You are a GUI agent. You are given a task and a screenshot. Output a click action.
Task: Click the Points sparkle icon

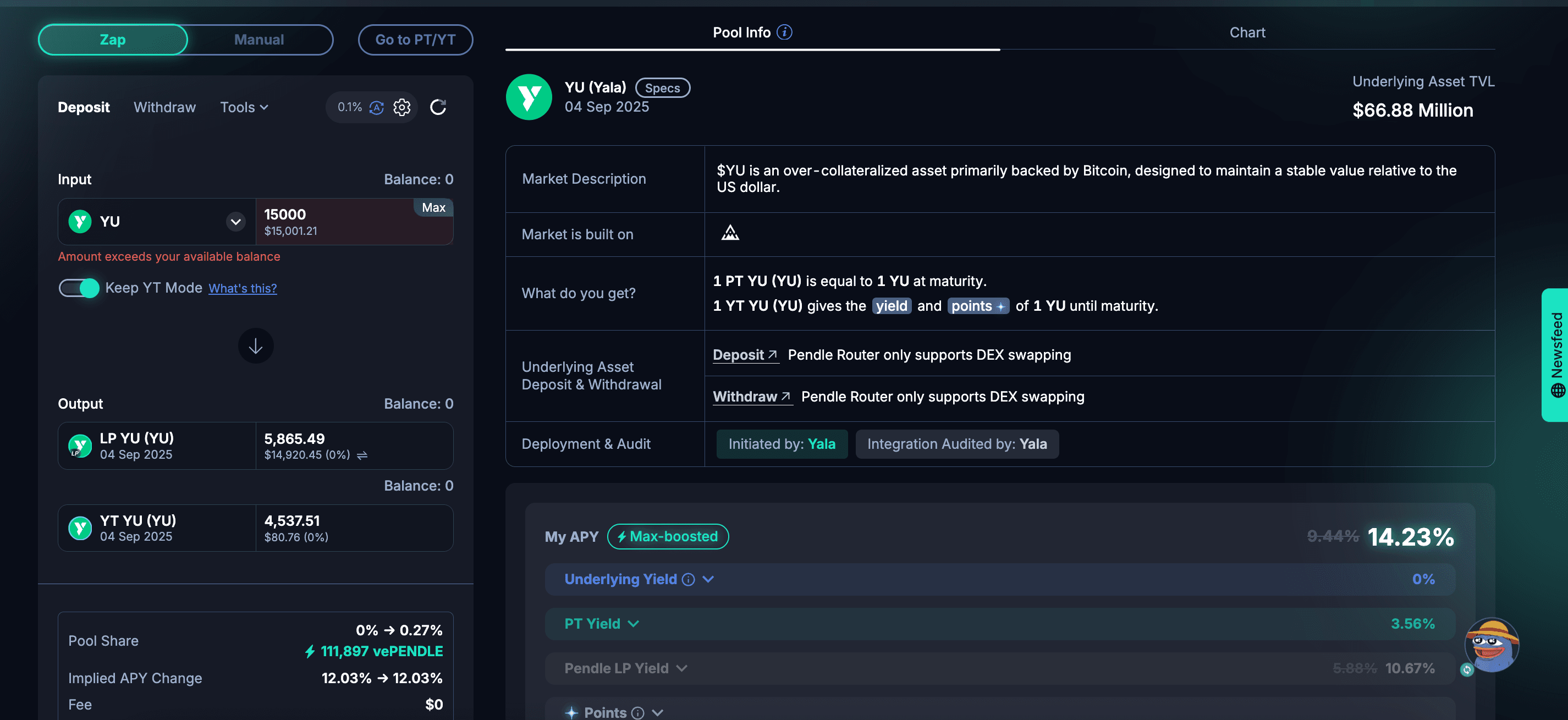pyautogui.click(x=571, y=713)
